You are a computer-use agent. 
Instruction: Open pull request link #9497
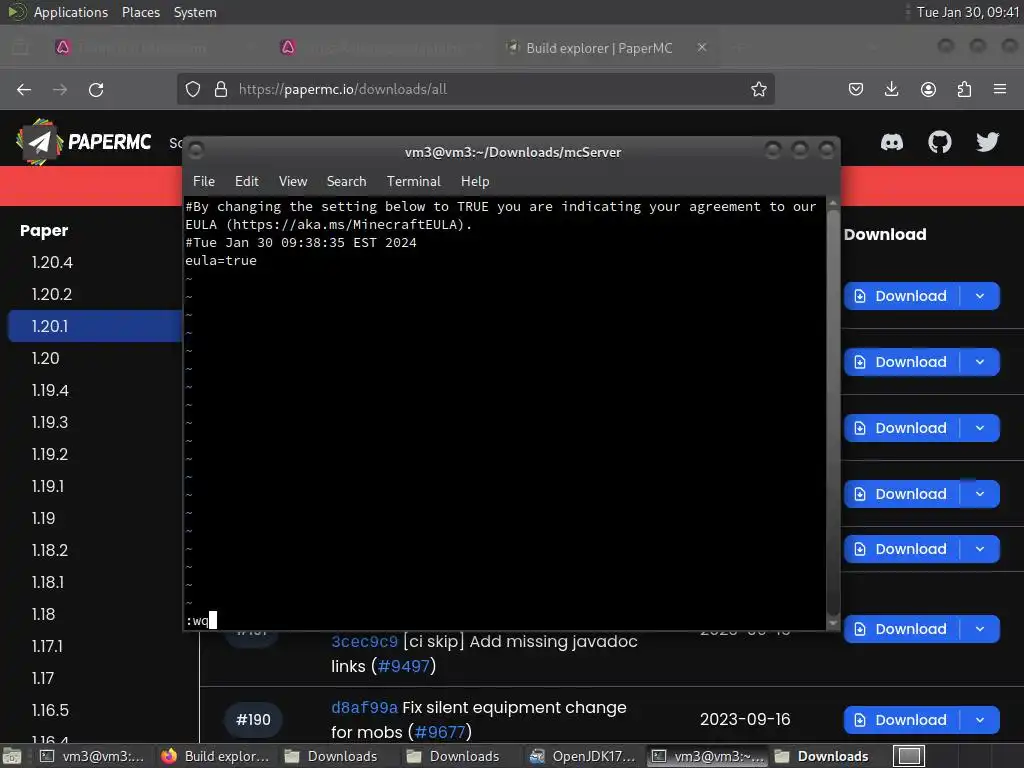tap(404, 667)
